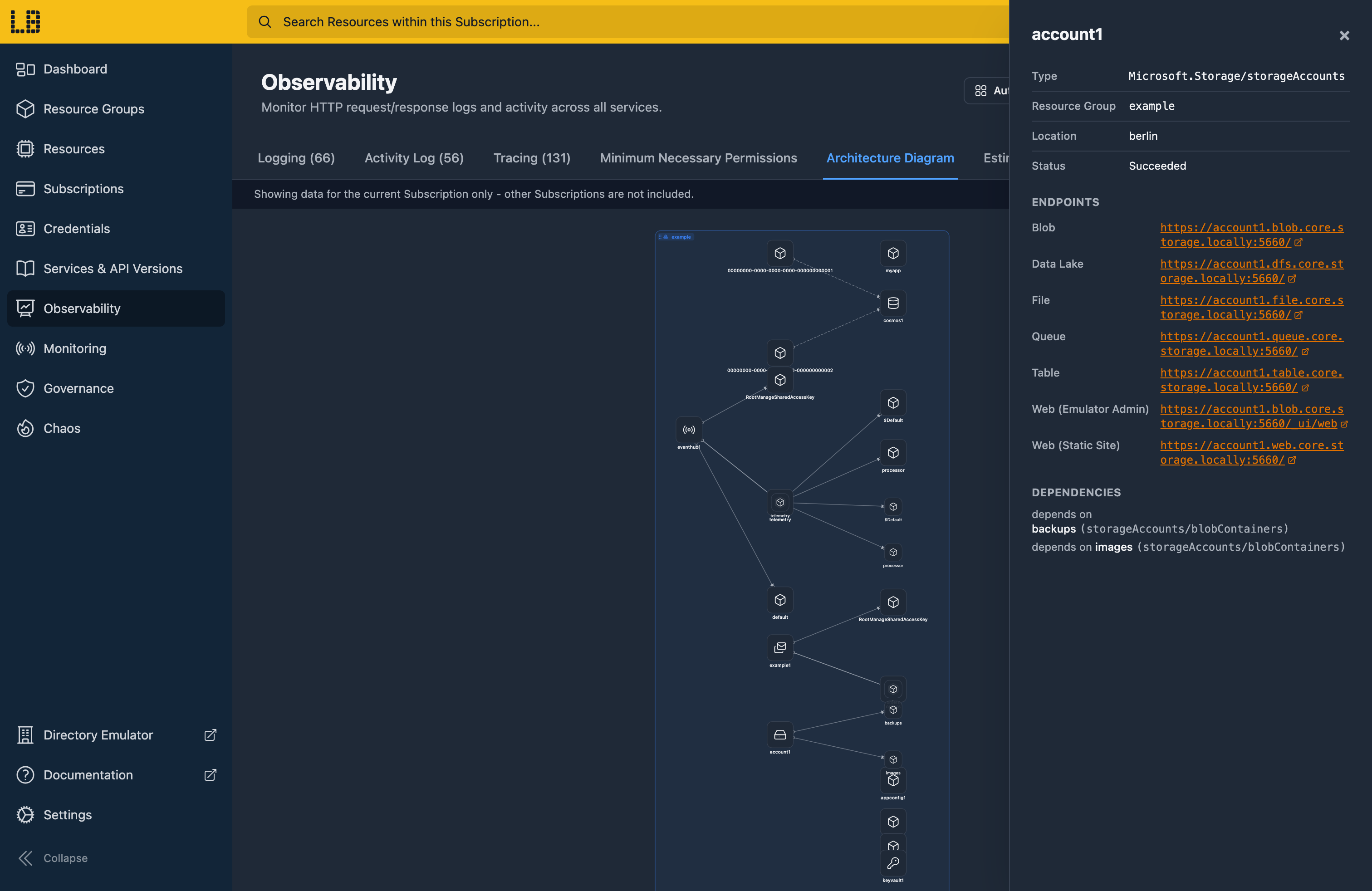Open the Queue endpoint link

tap(1251, 343)
